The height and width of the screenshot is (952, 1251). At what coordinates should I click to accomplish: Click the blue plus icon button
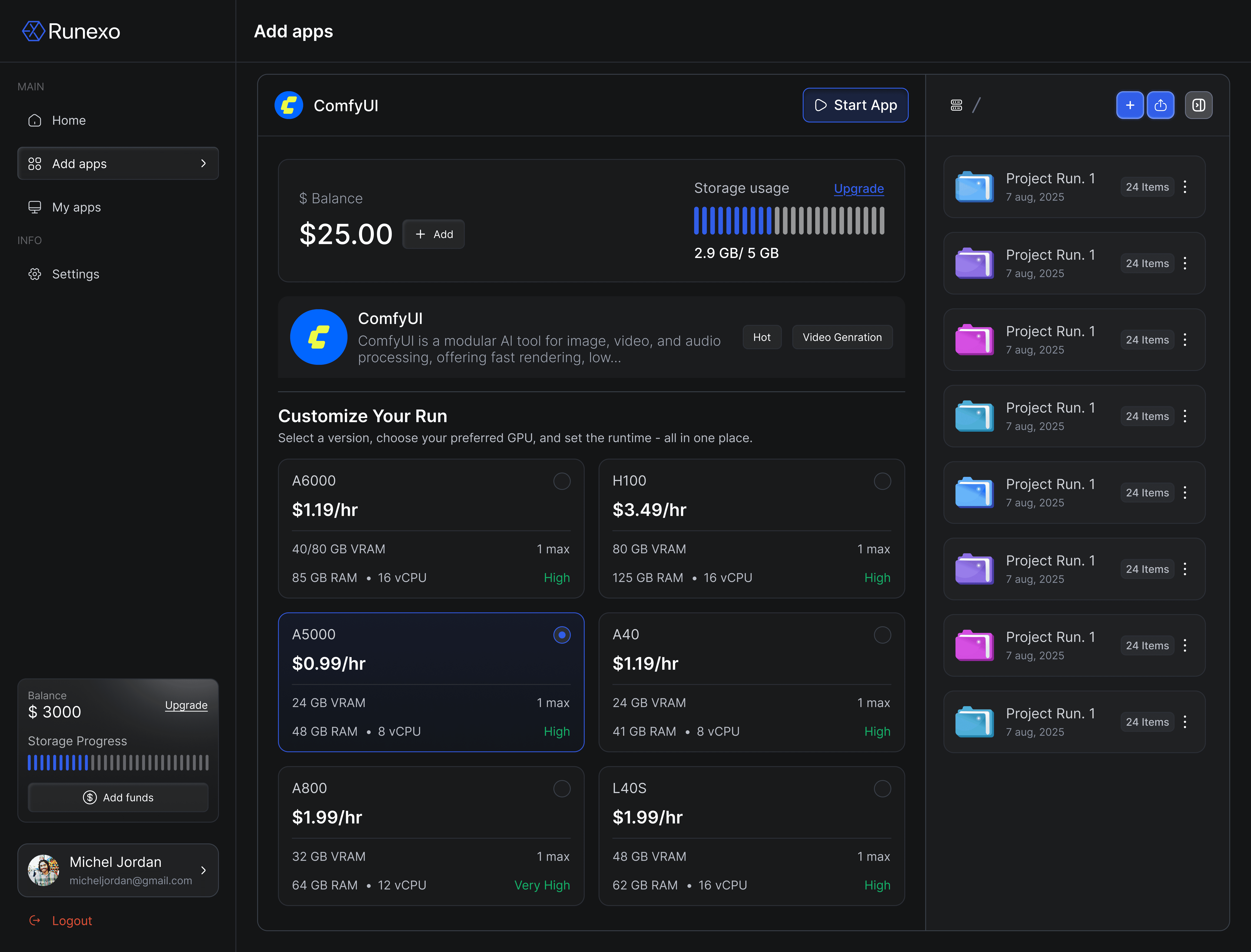1129,105
